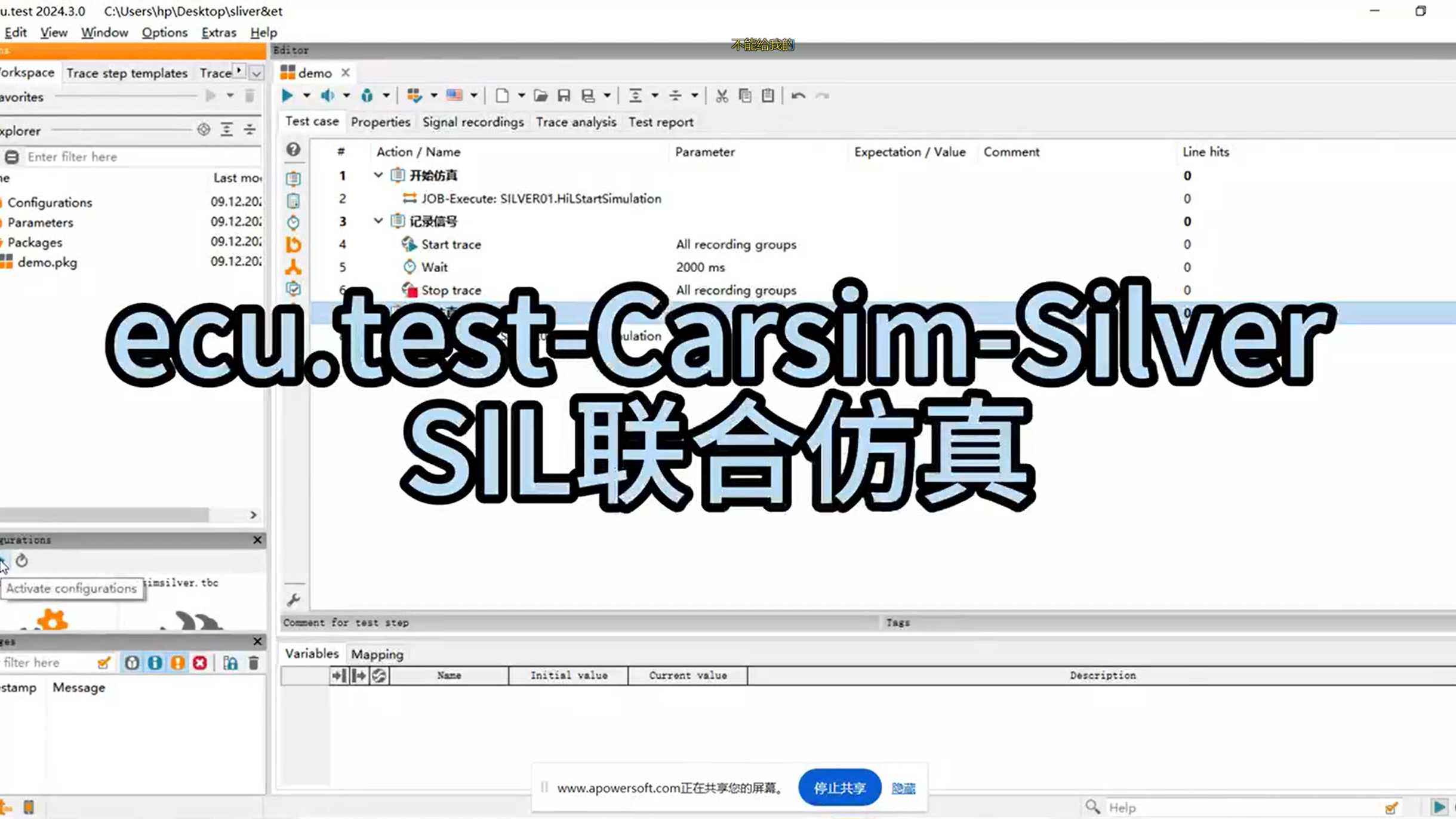
Task: Open the Test report tab
Action: (661, 122)
